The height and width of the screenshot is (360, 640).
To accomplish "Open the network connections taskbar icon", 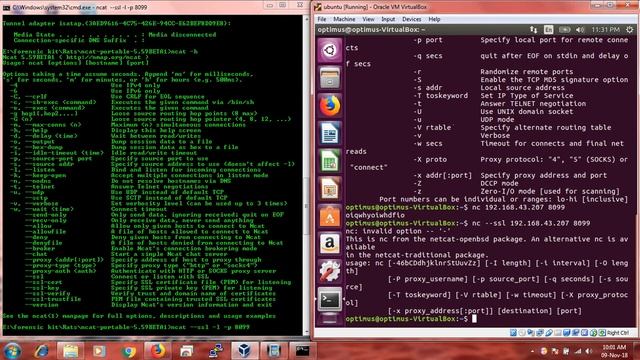I will (x=216, y=351).
